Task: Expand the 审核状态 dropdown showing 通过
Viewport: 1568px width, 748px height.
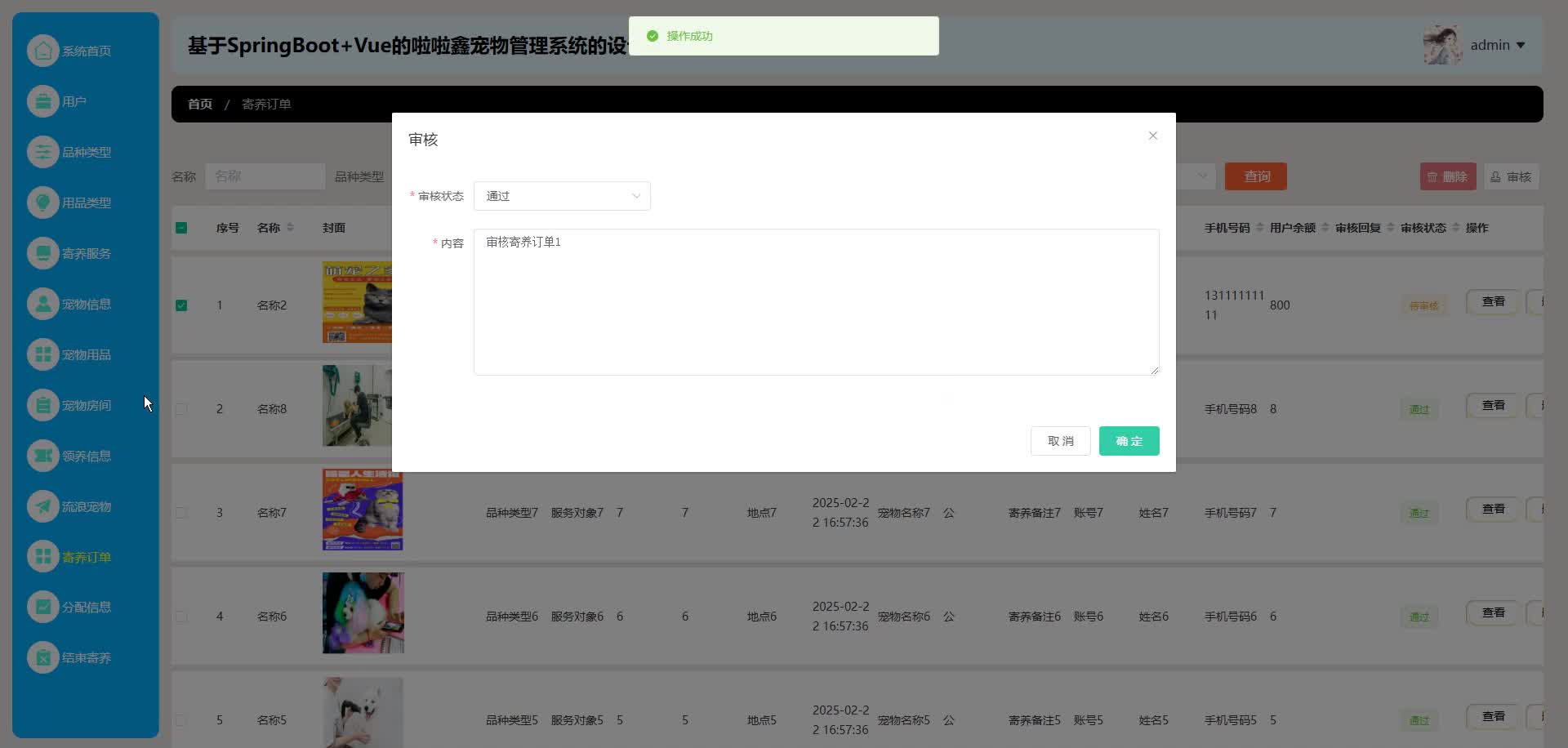Action: pos(562,196)
